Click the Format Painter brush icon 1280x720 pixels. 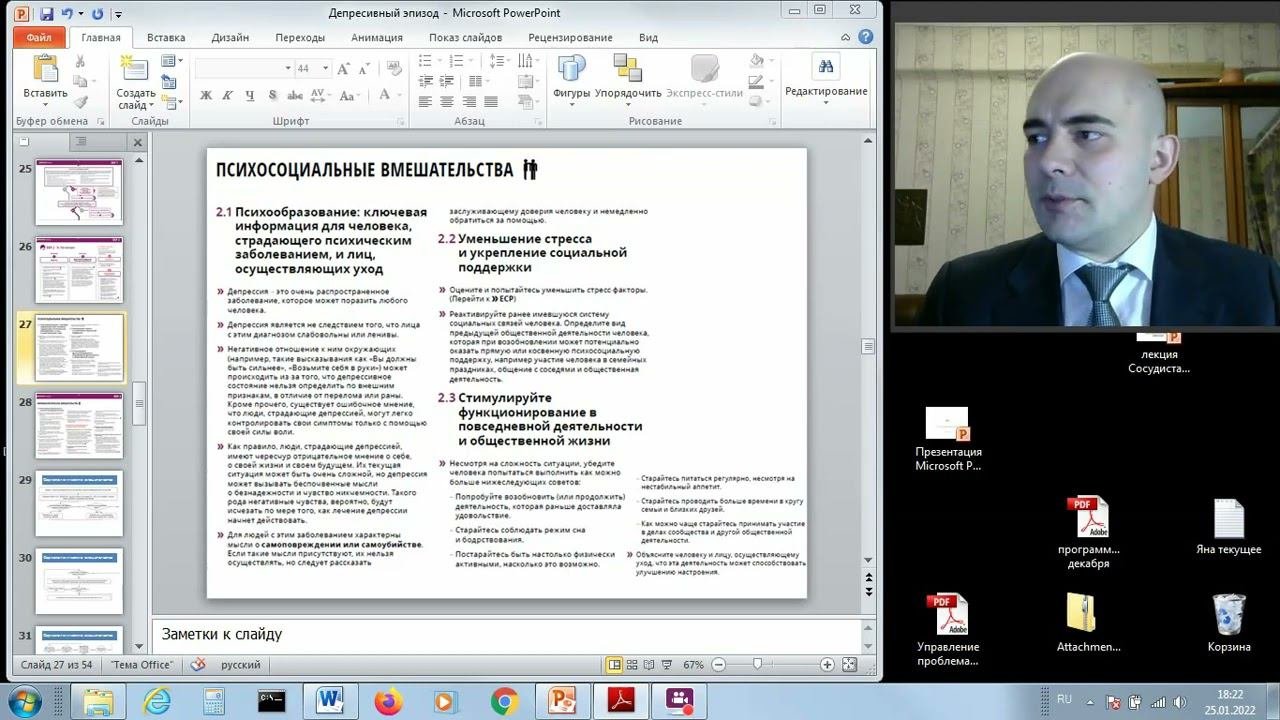click(81, 102)
